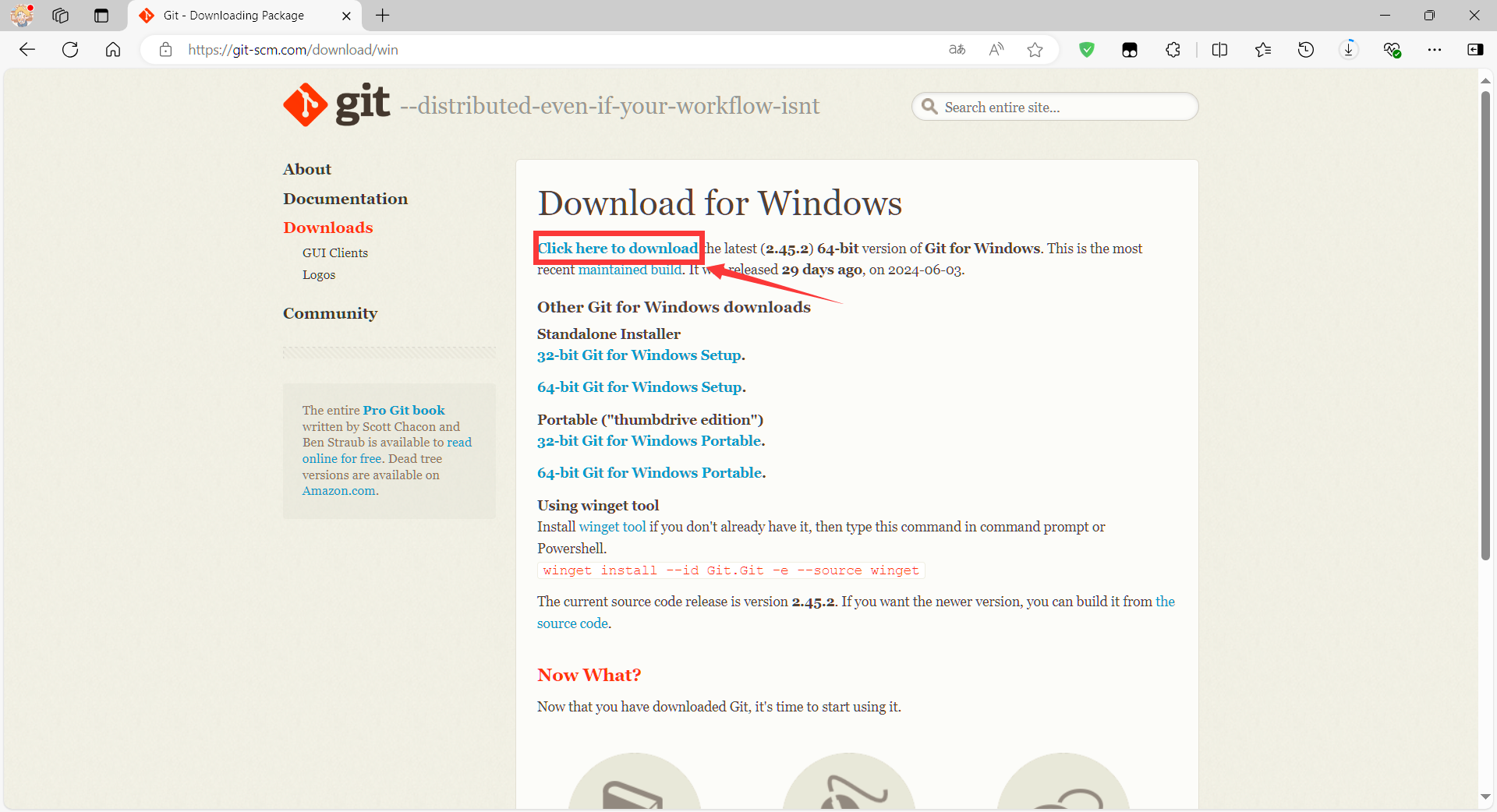Viewport: 1497px width, 812px height.
Task: Open GUI Clients submenu item
Action: (x=335, y=253)
